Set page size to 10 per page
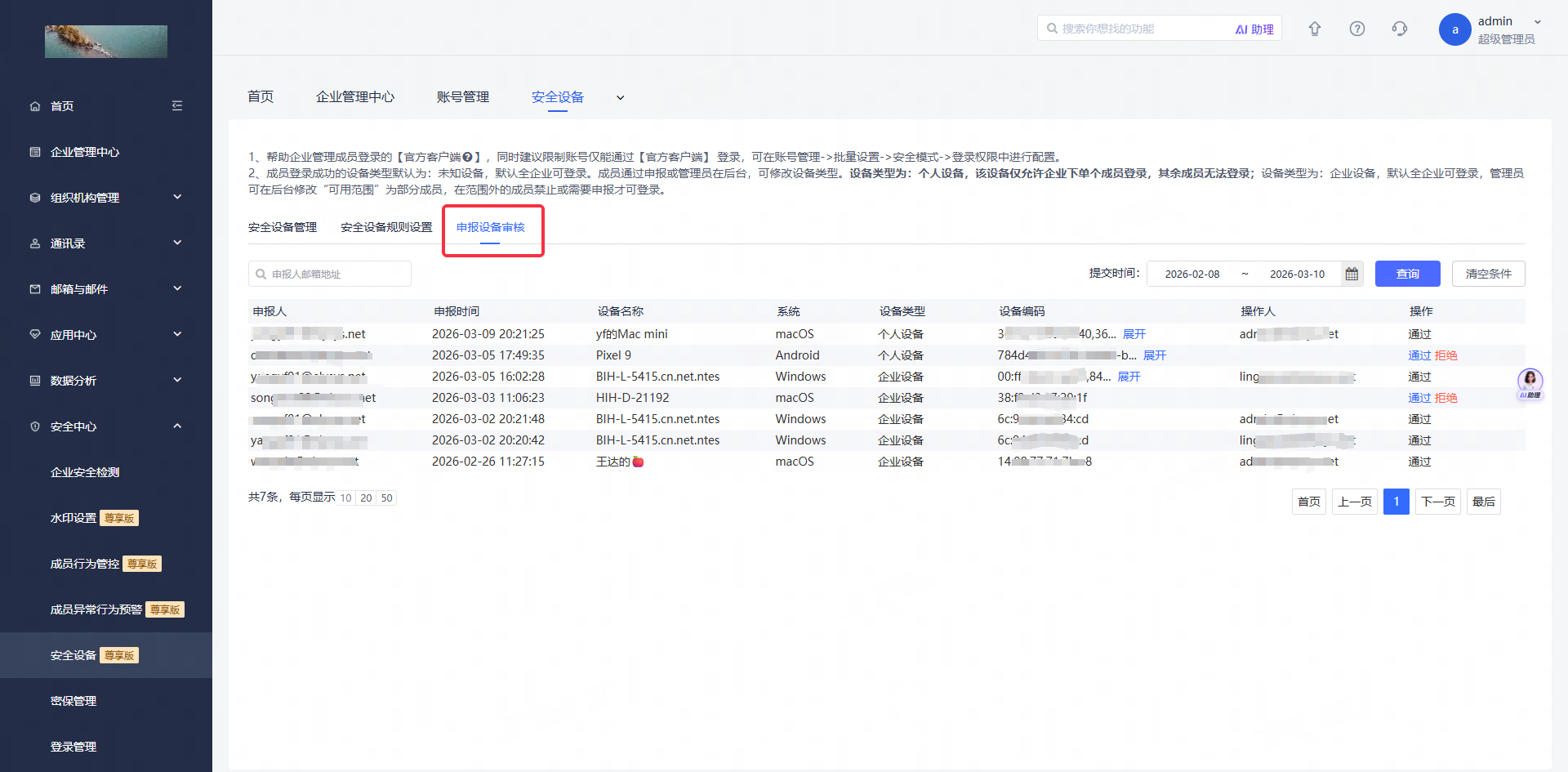The height and width of the screenshot is (772, 1568). tap(346, 498)
